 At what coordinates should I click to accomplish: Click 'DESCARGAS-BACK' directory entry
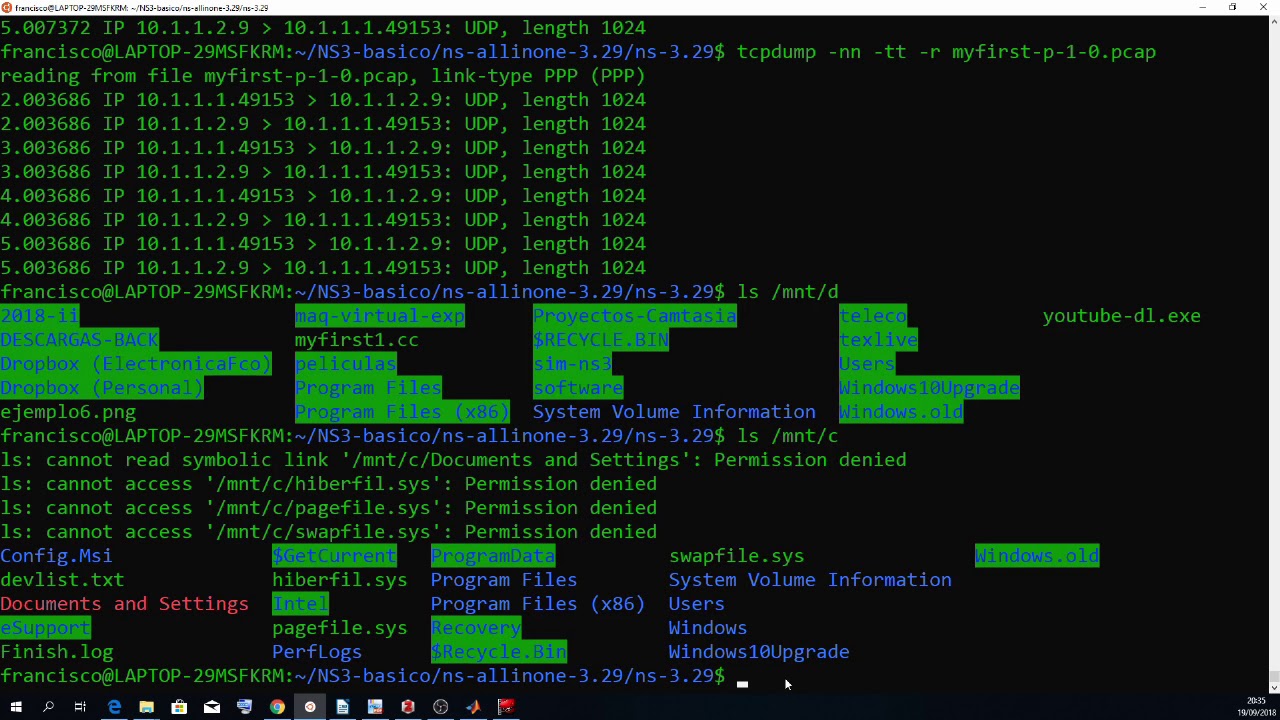79,340
